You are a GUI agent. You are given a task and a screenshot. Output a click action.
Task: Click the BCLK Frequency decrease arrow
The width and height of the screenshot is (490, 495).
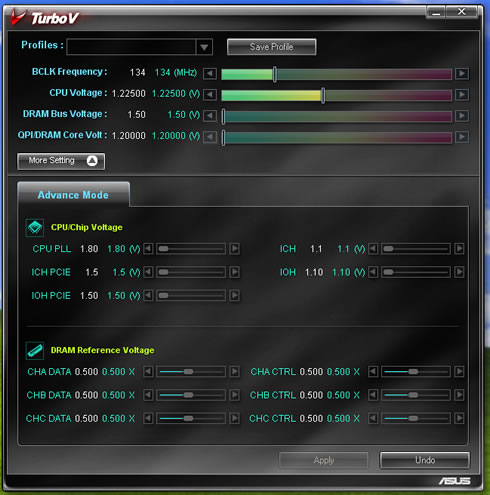tap(210, 73)
